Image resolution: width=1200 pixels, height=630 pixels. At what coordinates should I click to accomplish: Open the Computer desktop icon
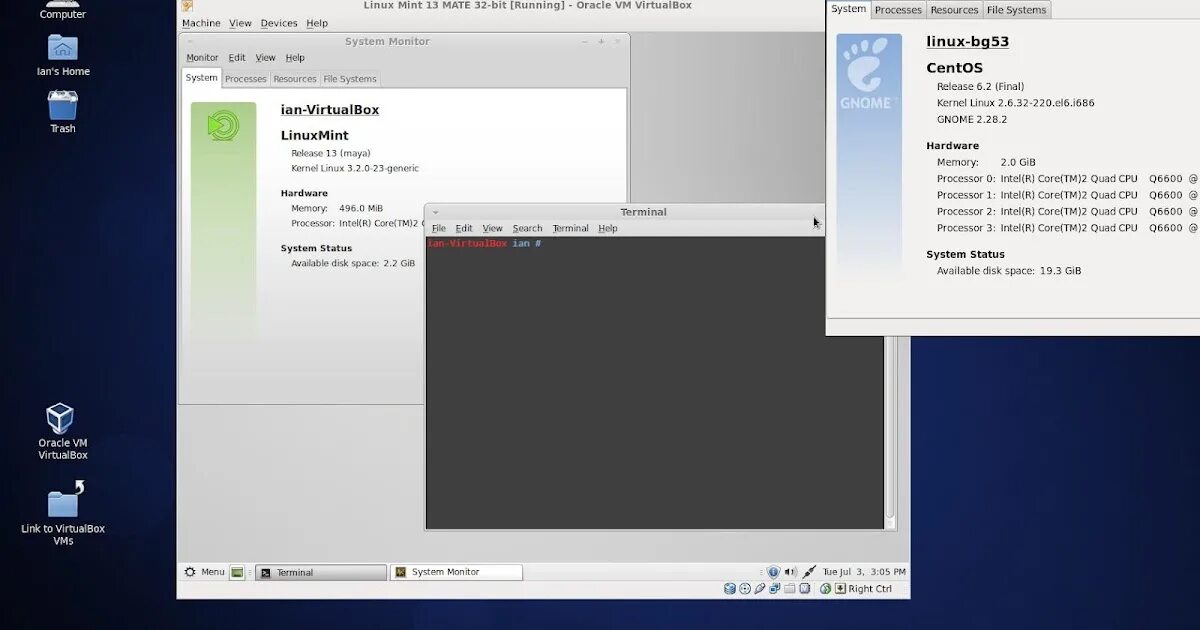[x=62, y=4]
